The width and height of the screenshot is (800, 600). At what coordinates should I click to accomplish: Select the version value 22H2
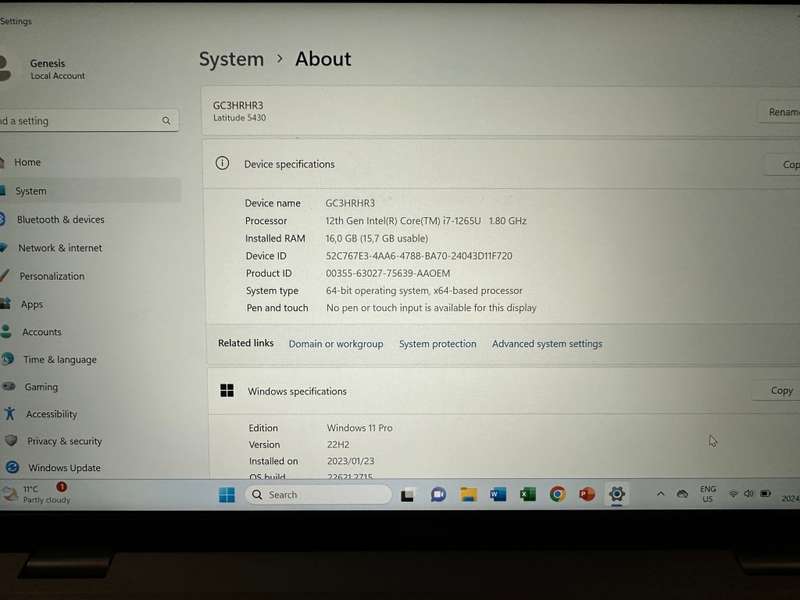[338, 445]
